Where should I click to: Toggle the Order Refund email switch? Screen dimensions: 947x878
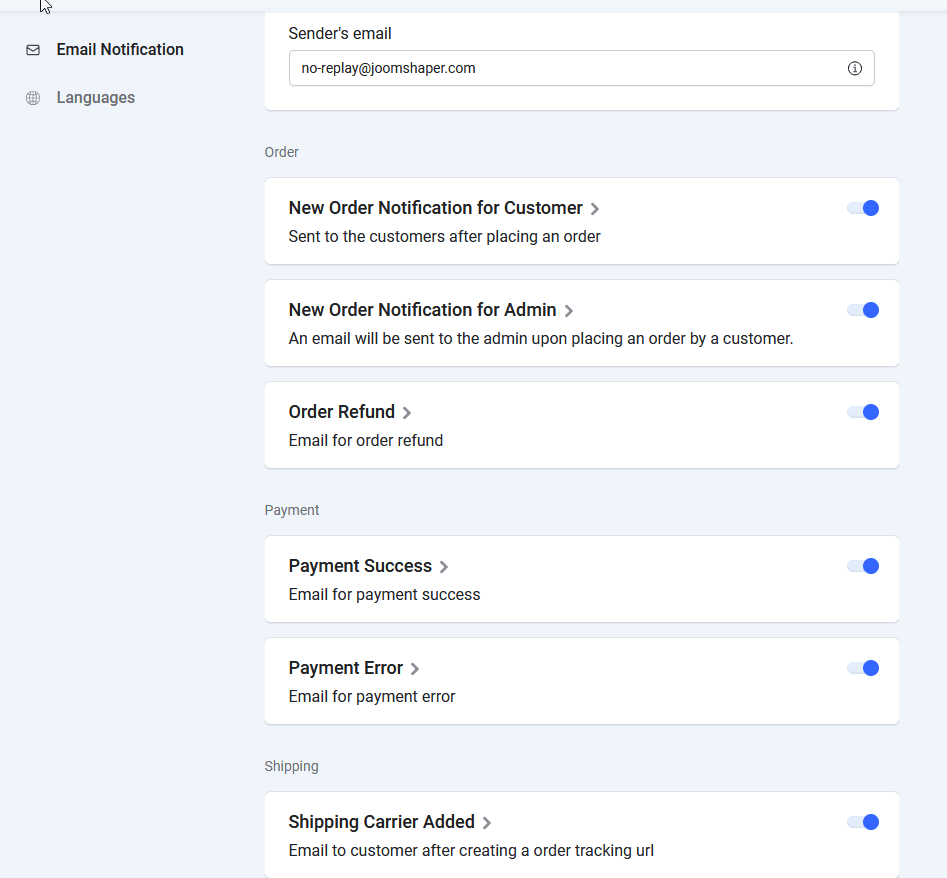pyautogui.click(x=862, y=412)
